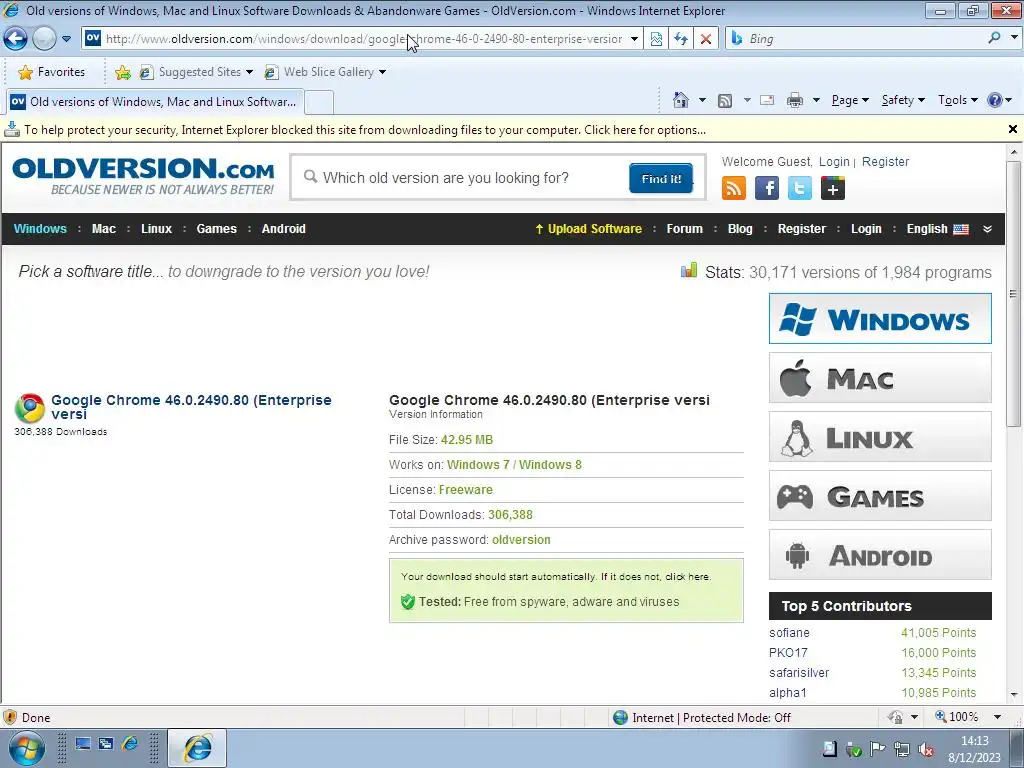Viewport: 1024px width, 768px height.
Task: Click the orange RSS feed icon
Action: pos(733,189)
